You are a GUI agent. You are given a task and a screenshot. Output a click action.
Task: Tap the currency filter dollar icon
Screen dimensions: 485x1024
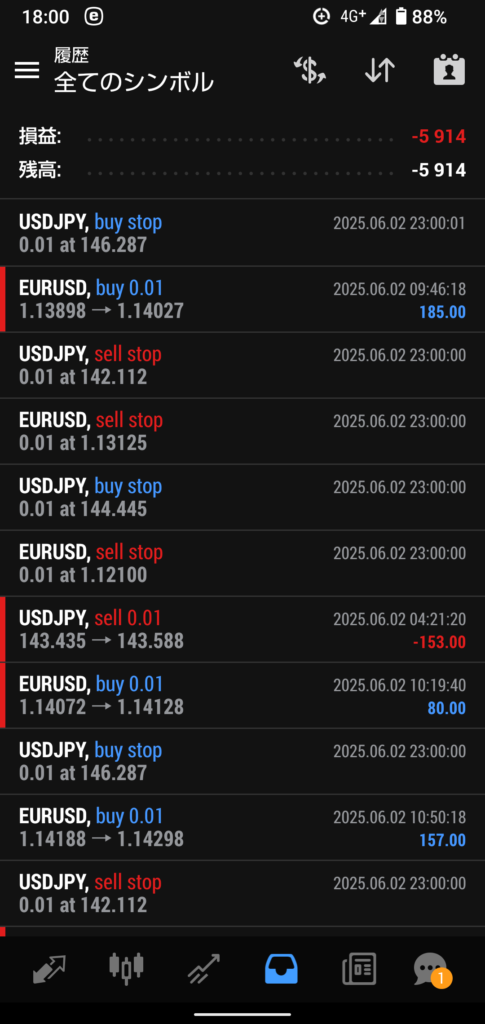coord(309,70)
